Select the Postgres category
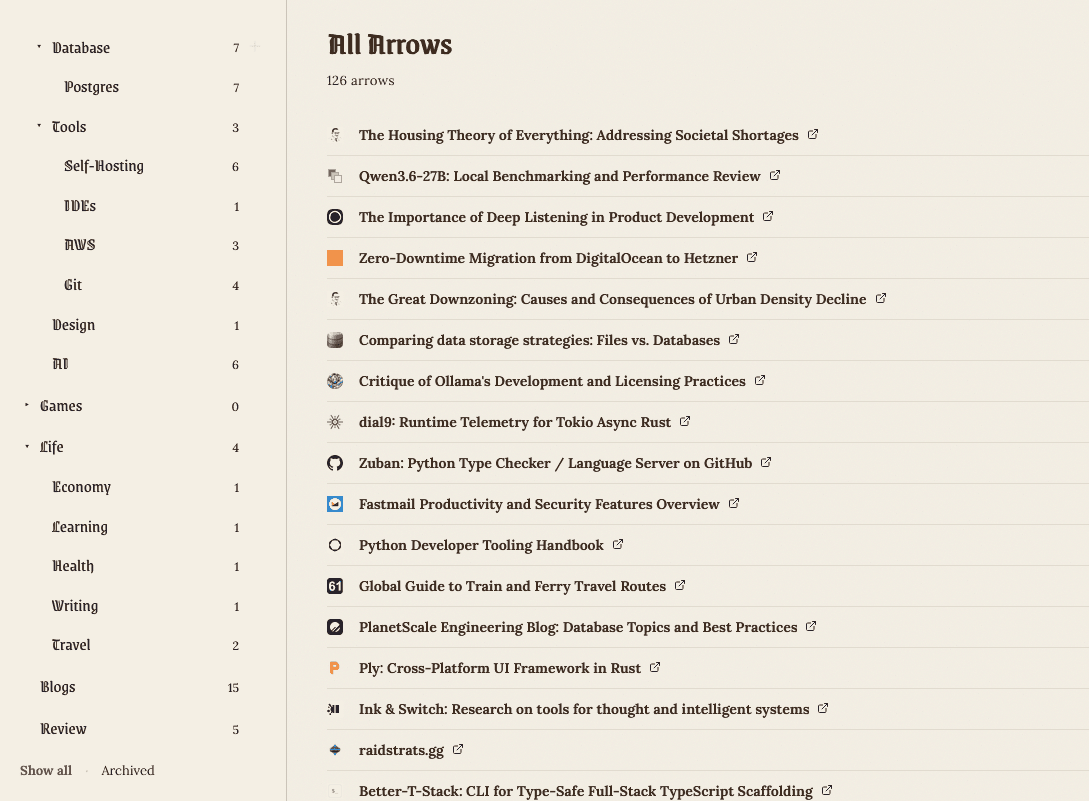This screenshot has width=1089, height=801. pyautogui.click(x=92, y=87)
